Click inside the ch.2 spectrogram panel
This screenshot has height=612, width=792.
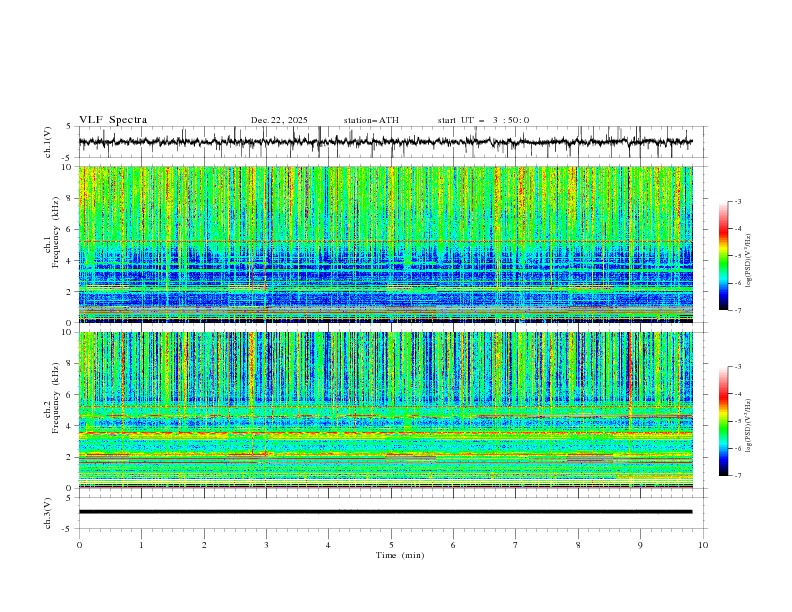tap(390, 410)
